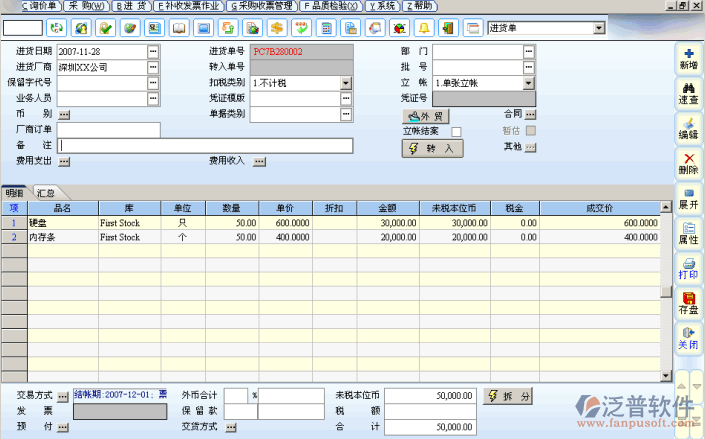Click the 存盘 (Save) disk icon
Image resolution: width=705 pixels, height=439 pixels.
coord(688,303)
